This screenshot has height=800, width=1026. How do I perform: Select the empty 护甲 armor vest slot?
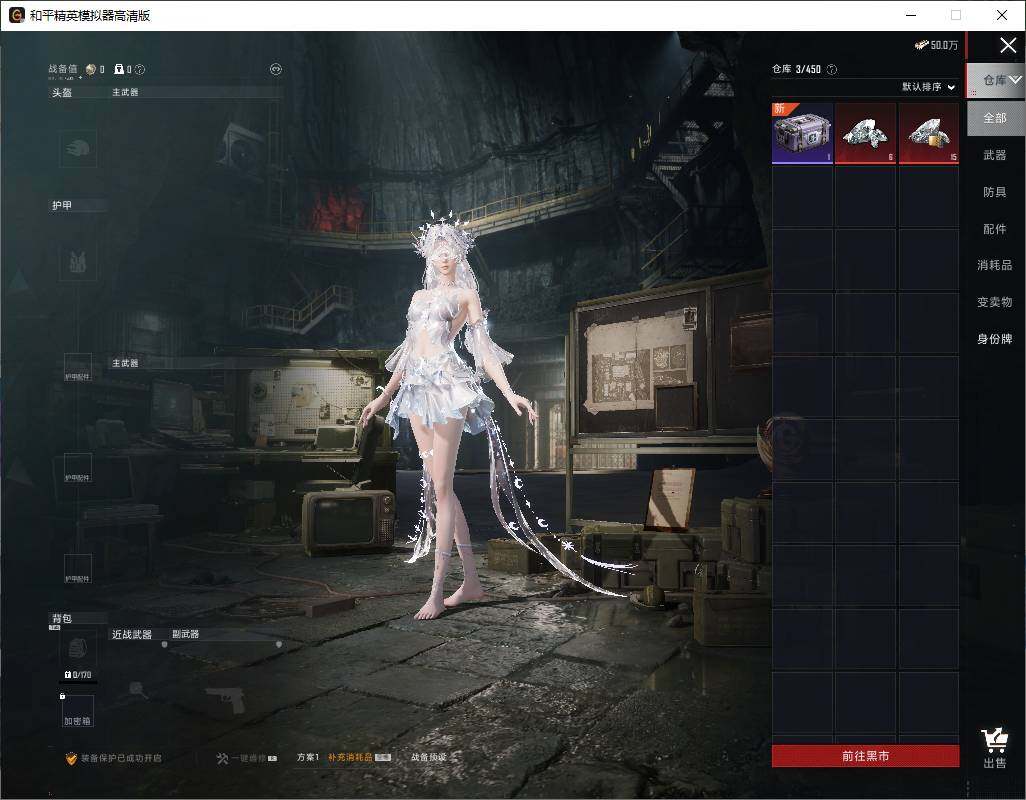click(78, 262)
